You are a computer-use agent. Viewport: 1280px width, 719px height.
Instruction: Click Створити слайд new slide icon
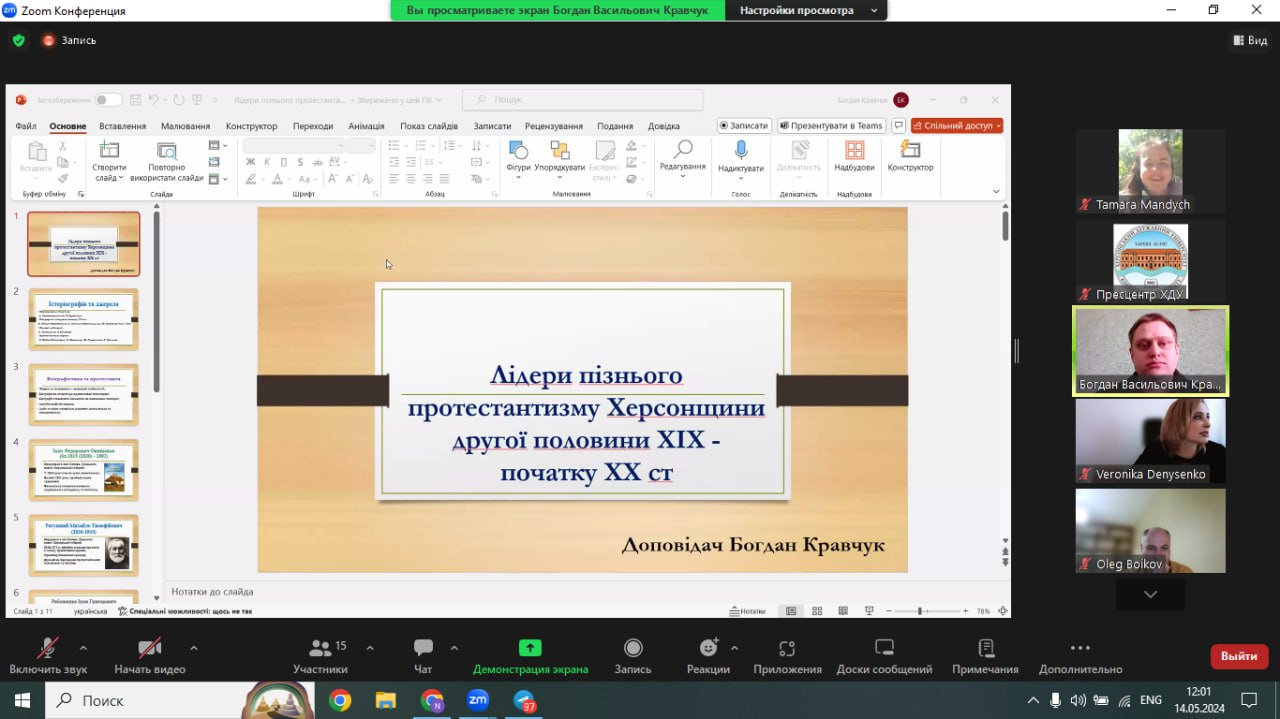[109, 150]
